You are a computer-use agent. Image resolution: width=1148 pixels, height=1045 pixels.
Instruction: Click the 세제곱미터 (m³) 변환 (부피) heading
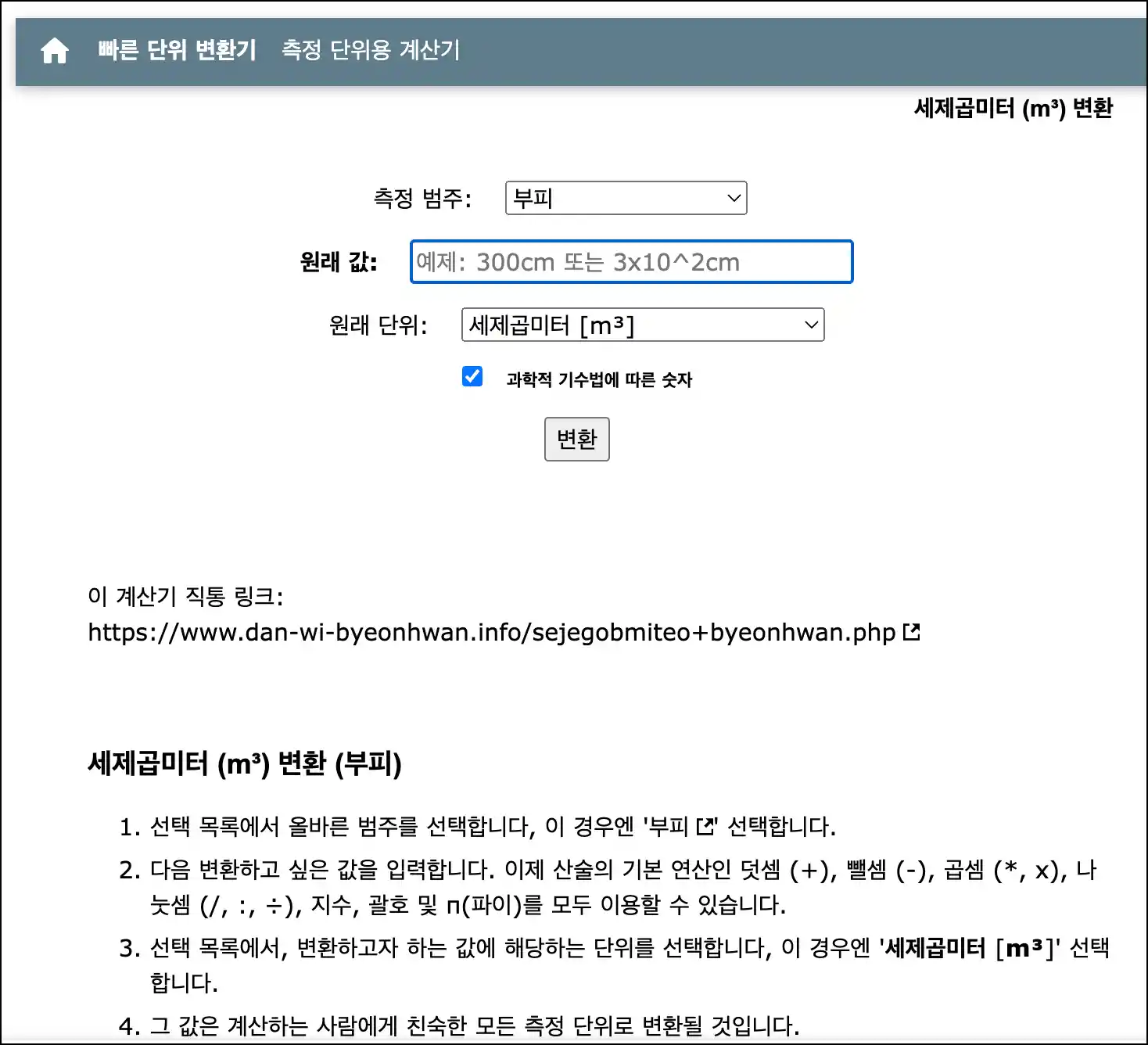pyautogui.click(x=245, y=763)
